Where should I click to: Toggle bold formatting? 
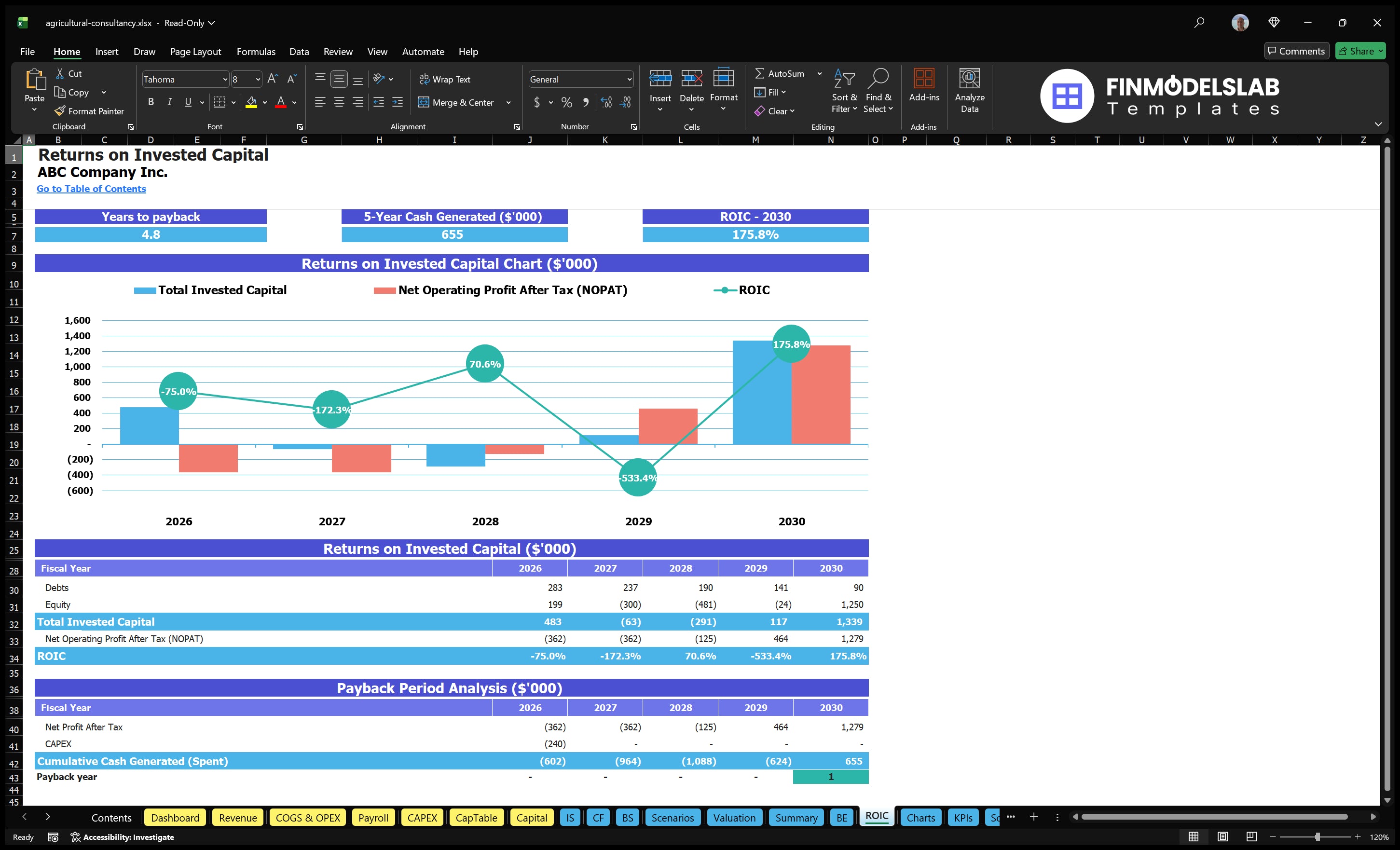click(151, 102)
